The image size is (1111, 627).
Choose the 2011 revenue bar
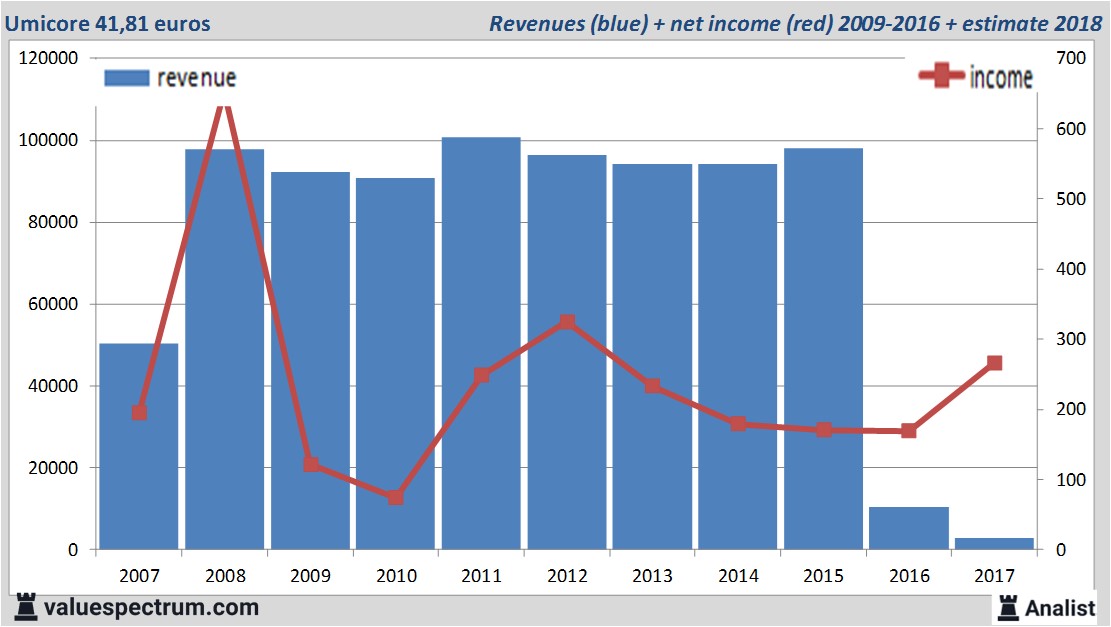[481, 344]
